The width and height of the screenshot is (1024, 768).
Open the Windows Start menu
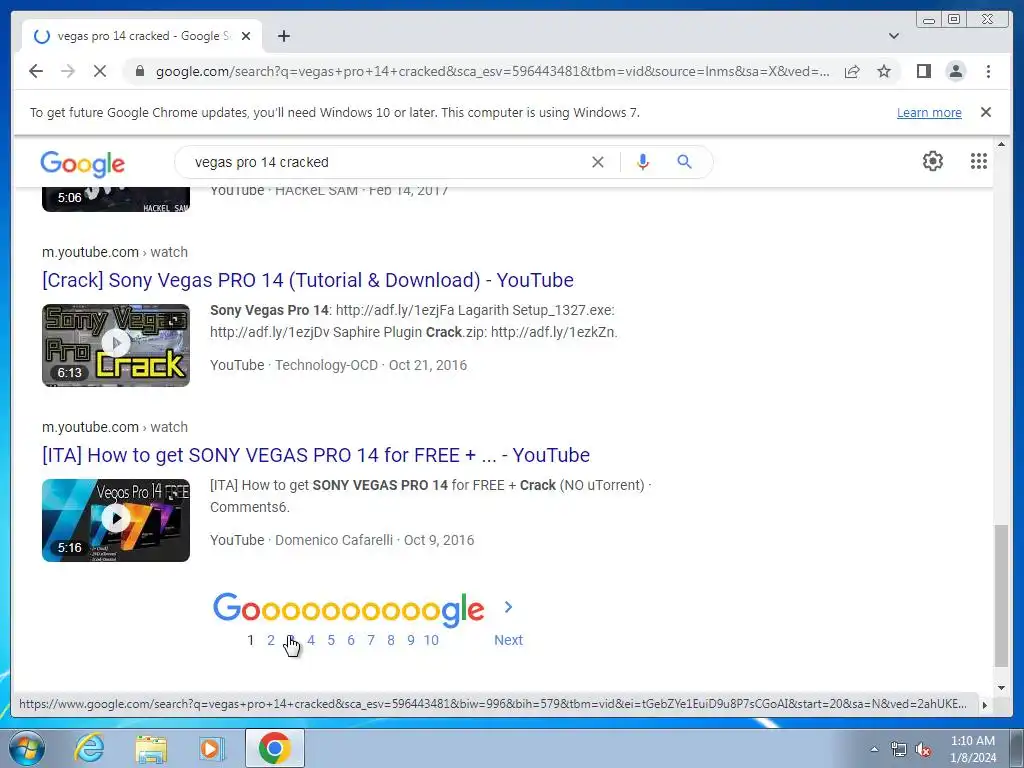pos(25,748)
